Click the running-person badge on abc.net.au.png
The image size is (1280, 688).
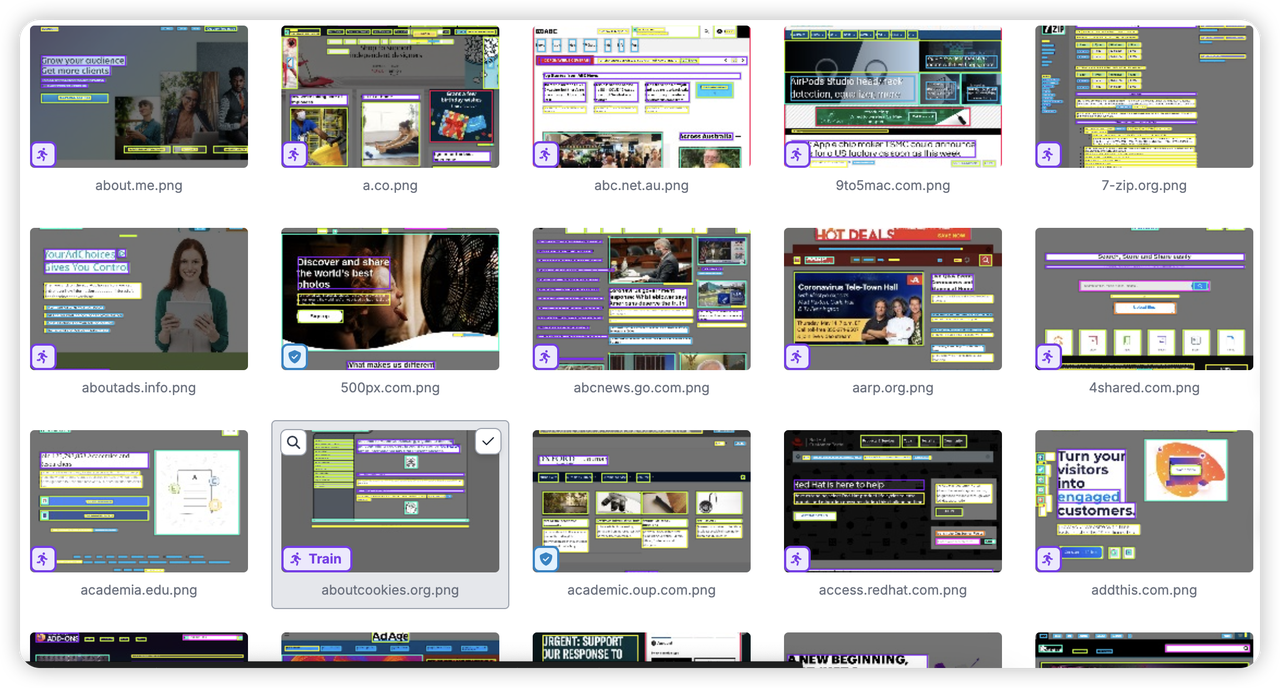tap(545, 155)
